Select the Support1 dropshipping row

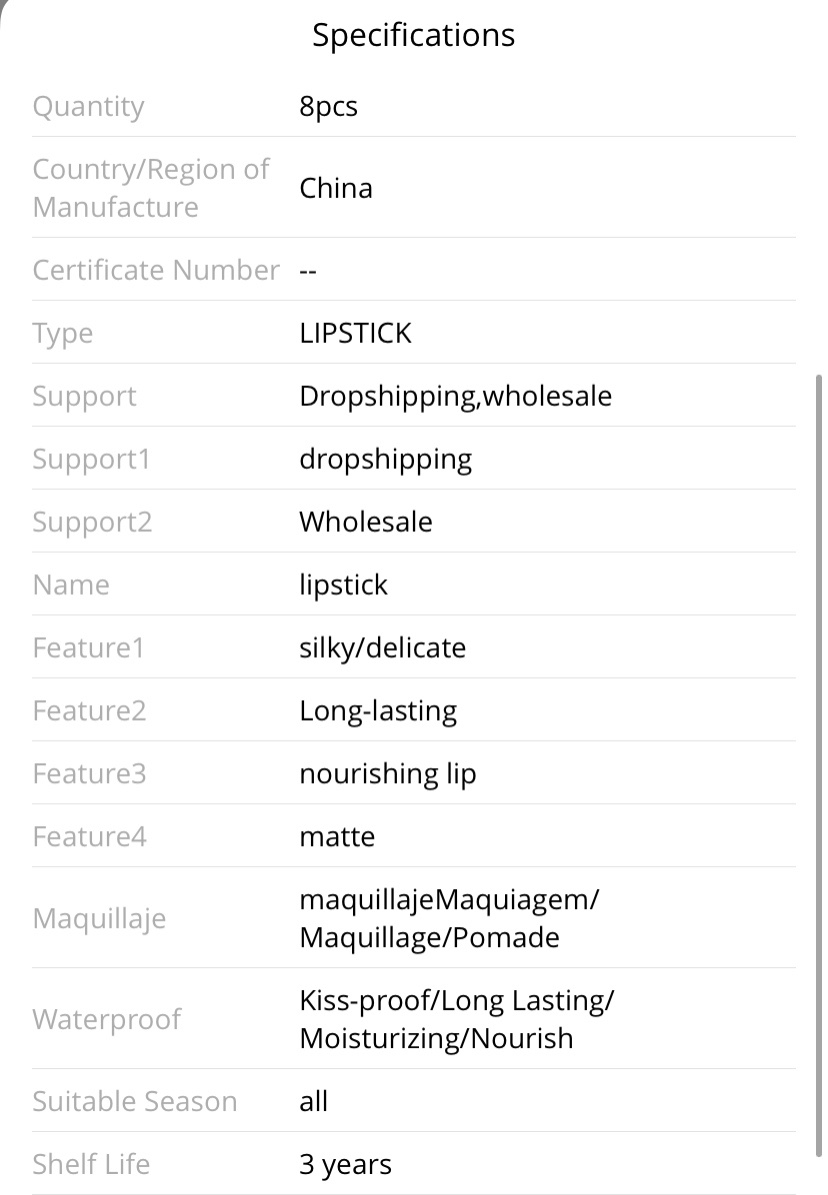pos(413,459)
